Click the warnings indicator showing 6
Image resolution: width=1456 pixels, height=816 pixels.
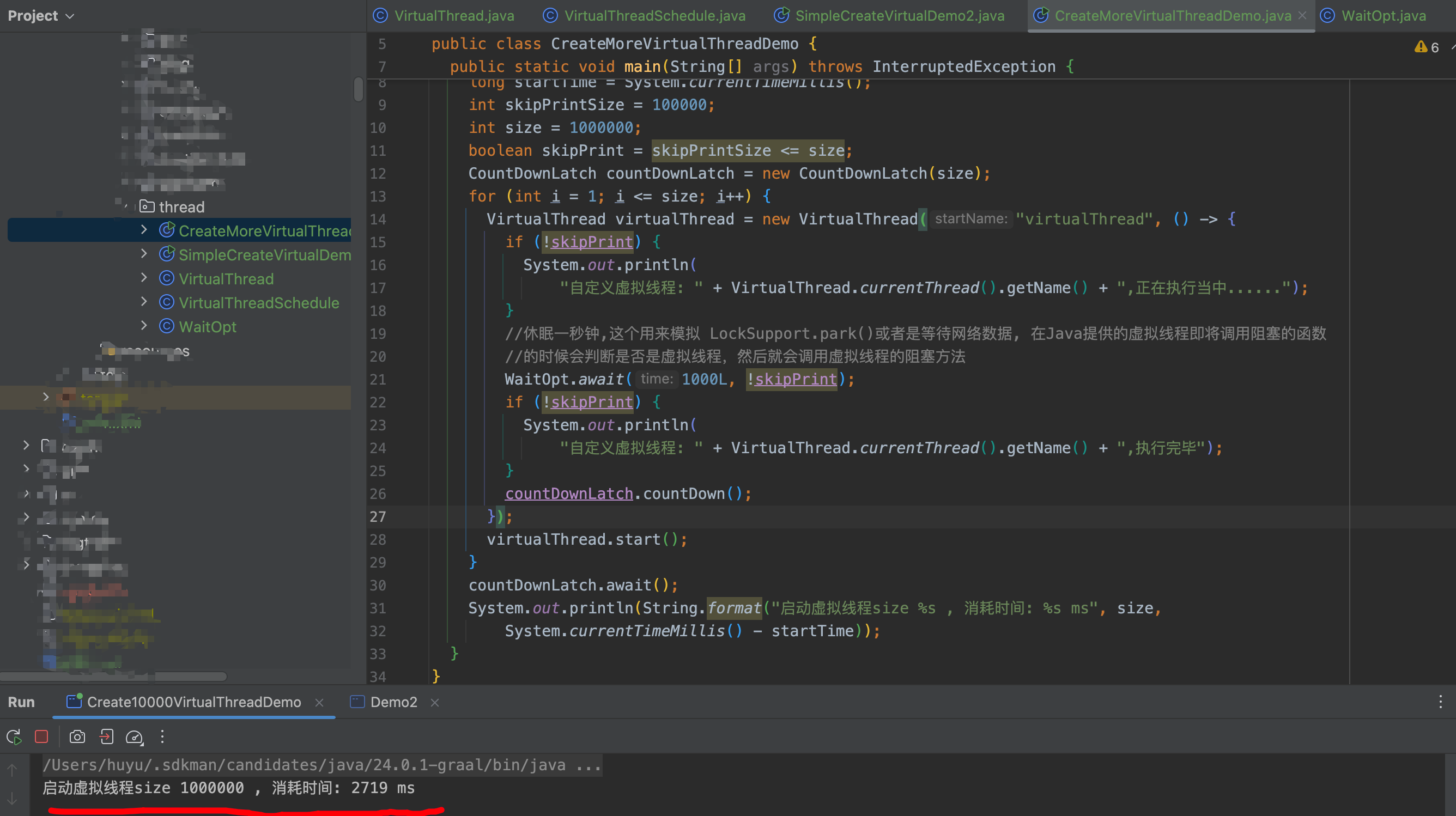coord(1427,47)
